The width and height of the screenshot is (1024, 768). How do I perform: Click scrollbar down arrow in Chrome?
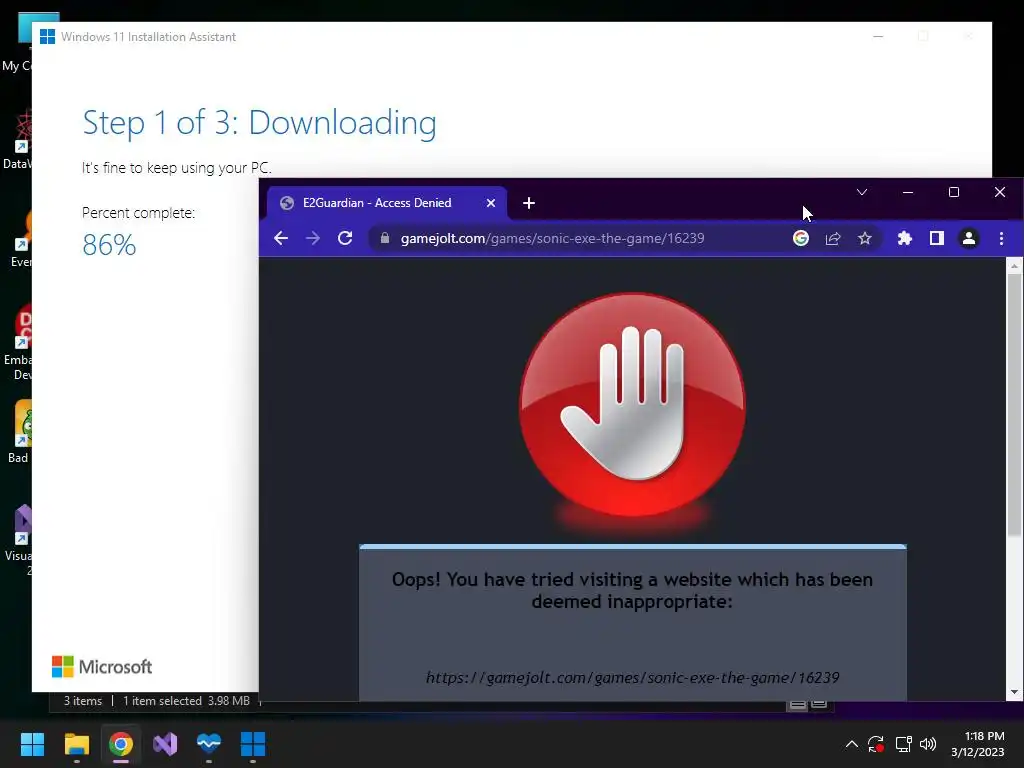[x=1014, y=692]
